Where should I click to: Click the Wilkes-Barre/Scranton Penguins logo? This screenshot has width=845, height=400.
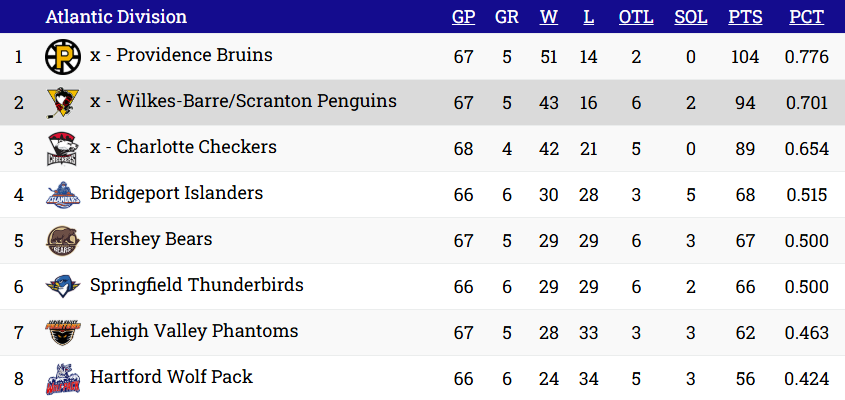coord(63,103)
